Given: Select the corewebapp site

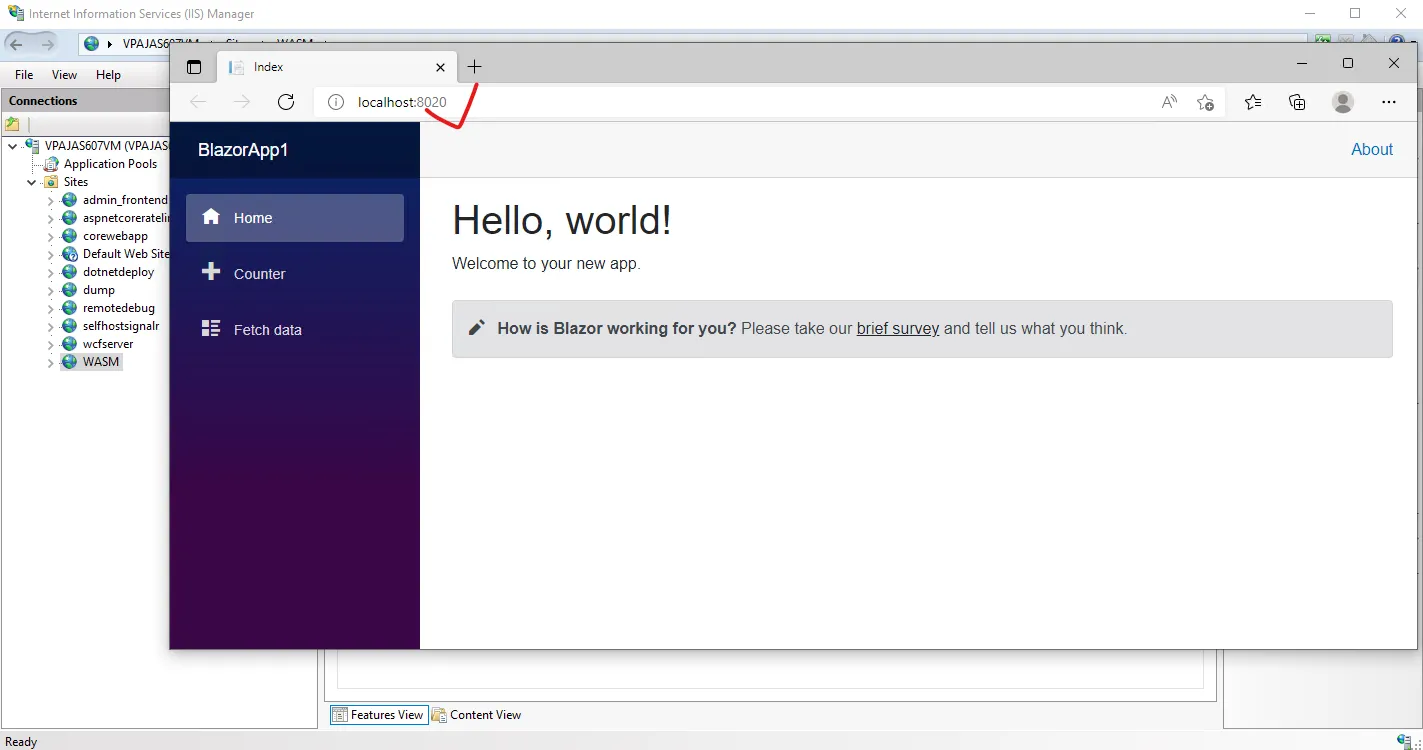Looking at the screenshot, I should tap(115, 236).
